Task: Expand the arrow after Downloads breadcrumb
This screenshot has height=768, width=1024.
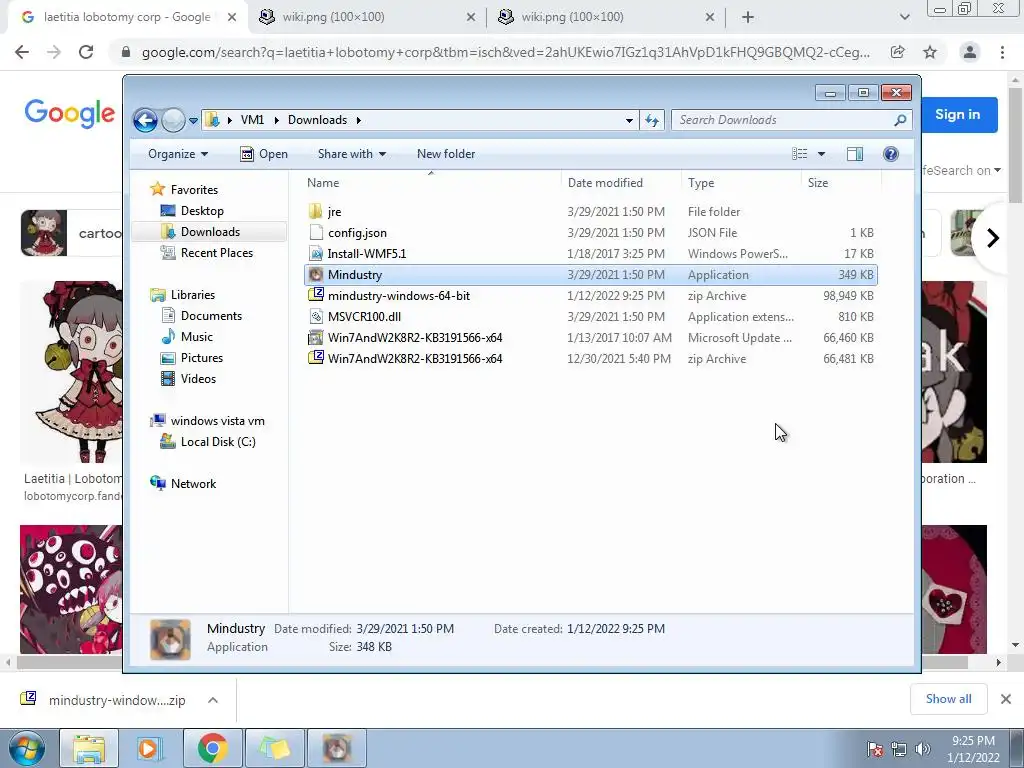Action: click(x=359, y=120)
